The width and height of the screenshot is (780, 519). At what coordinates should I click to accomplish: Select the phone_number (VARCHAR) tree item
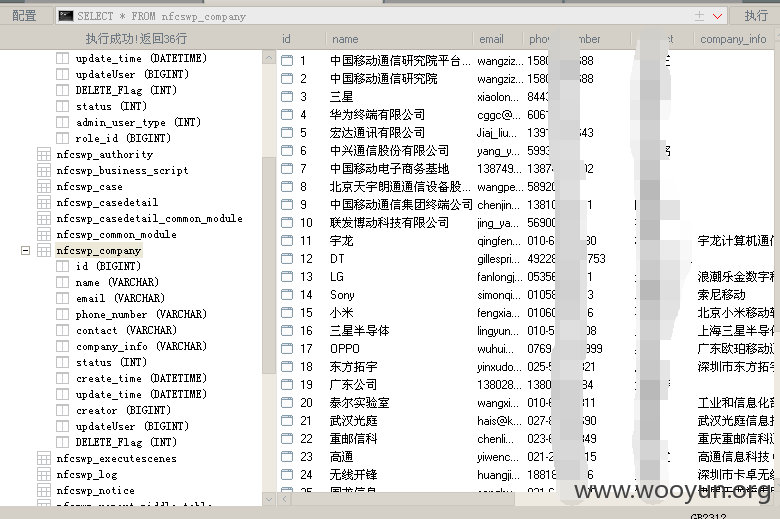click(x=141, y=314)
